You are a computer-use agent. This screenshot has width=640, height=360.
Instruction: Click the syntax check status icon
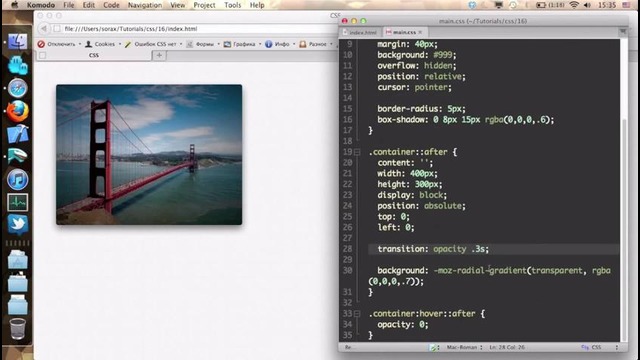tap(433, 347)
